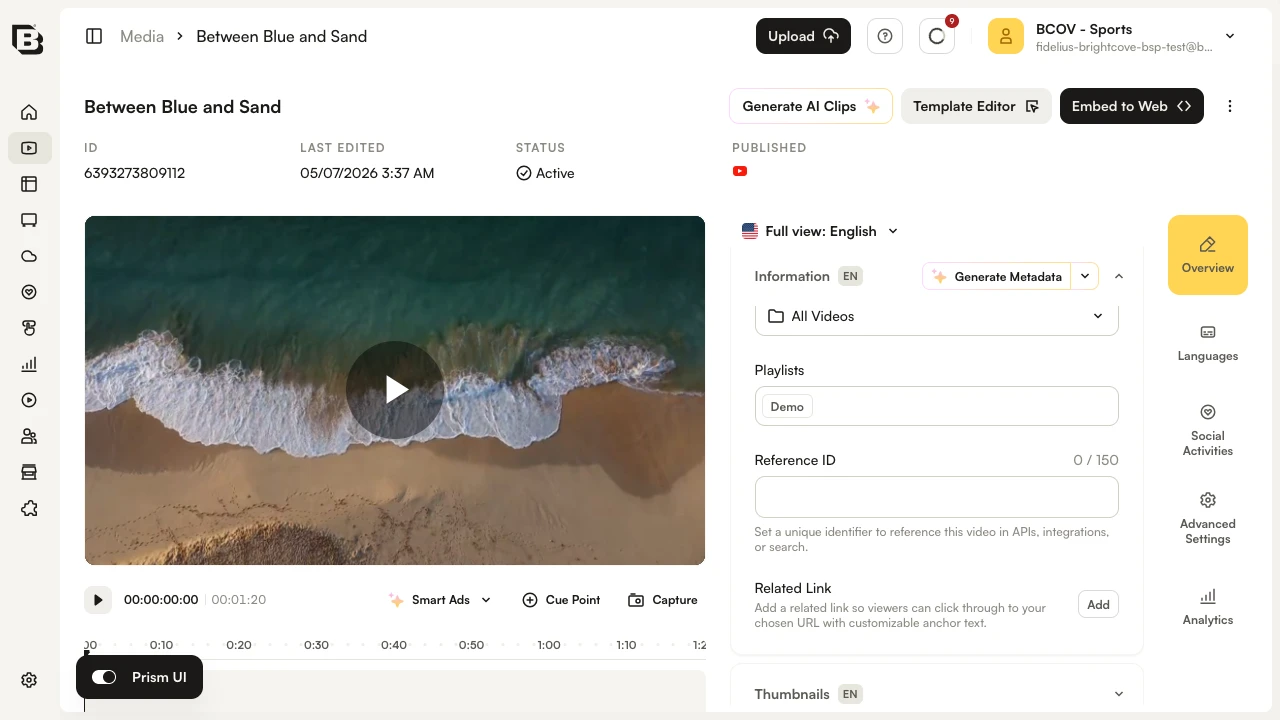Click the users icon in sidebar
This screenshot has width=1280, height=720.
click(x=29, y=436)
